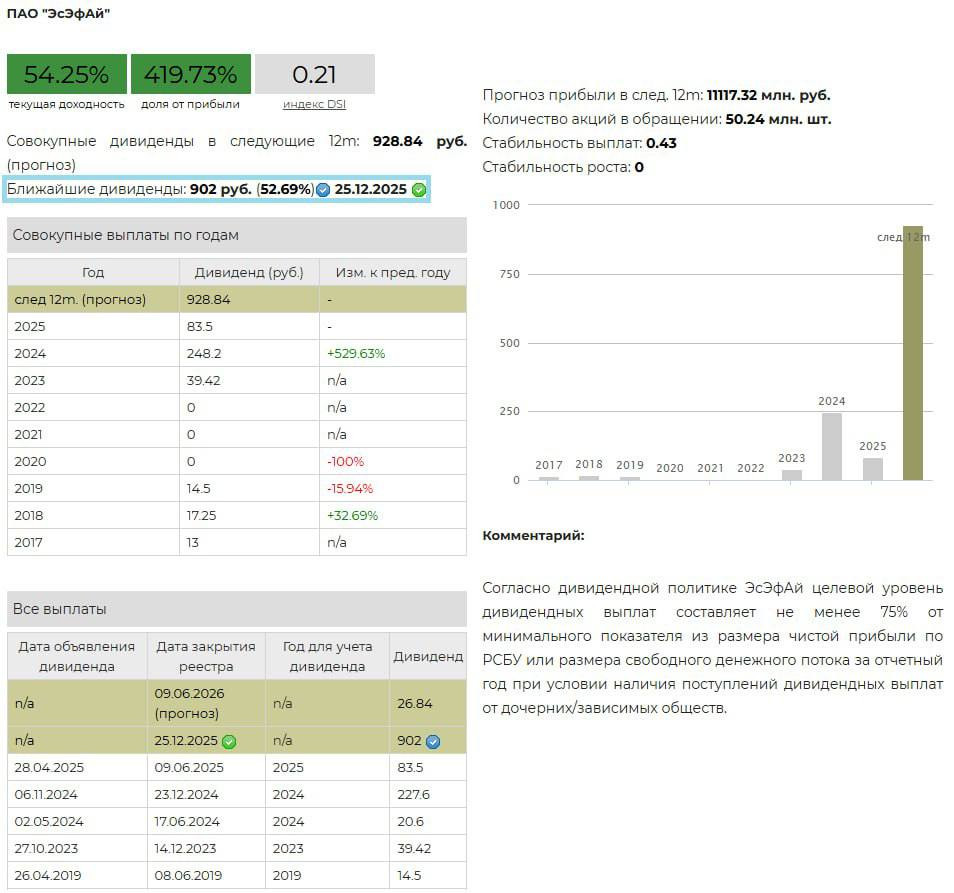Click the blue badge next to 52.69%
Viewport: 954px width, 893px height.
pyautogui.click(x=323, y=190)
